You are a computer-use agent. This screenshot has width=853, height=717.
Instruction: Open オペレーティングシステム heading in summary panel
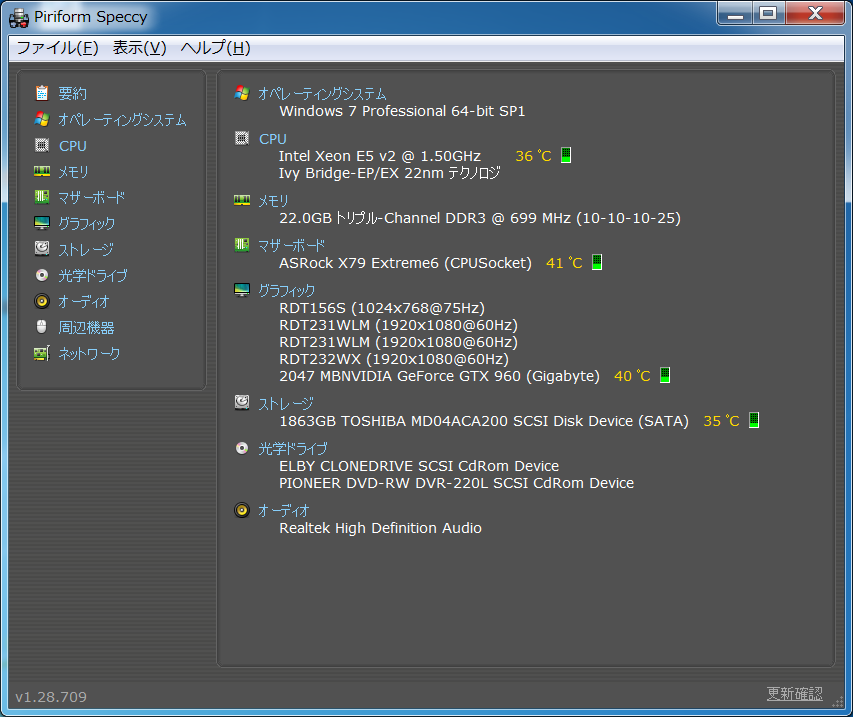(x=322, y=94)
